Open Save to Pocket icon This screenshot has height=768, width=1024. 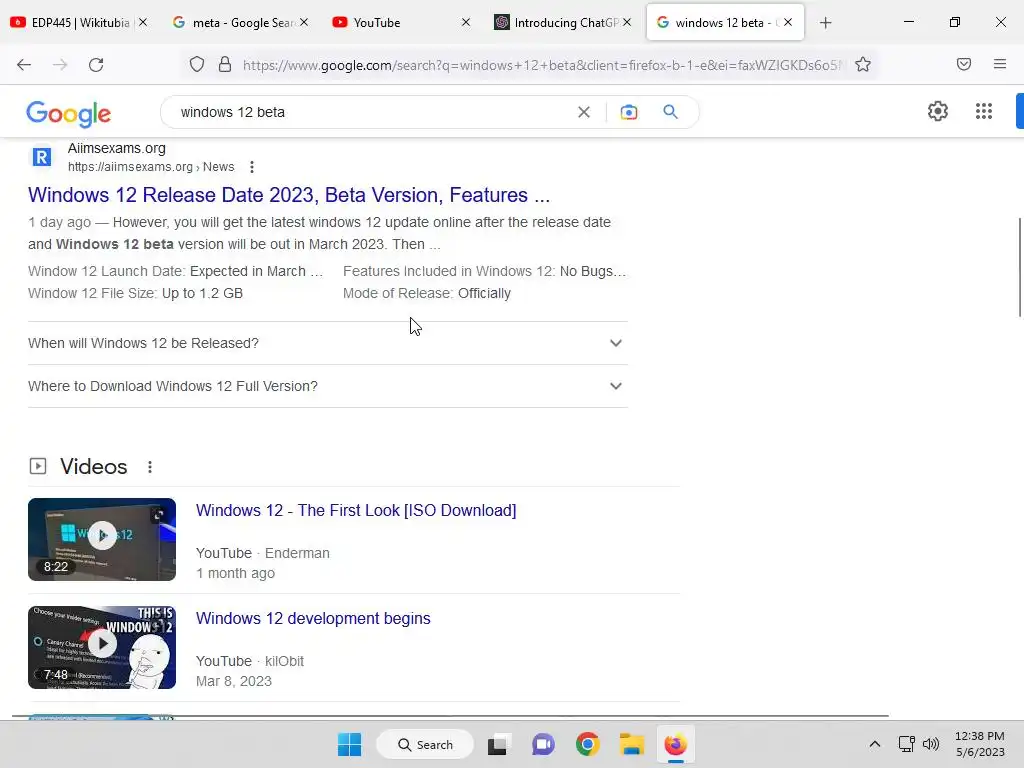[964, 64]
